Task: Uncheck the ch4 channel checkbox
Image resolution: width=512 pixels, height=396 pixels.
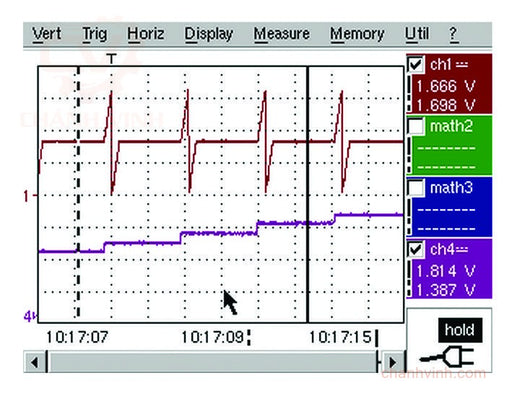Action: (415, 249)
